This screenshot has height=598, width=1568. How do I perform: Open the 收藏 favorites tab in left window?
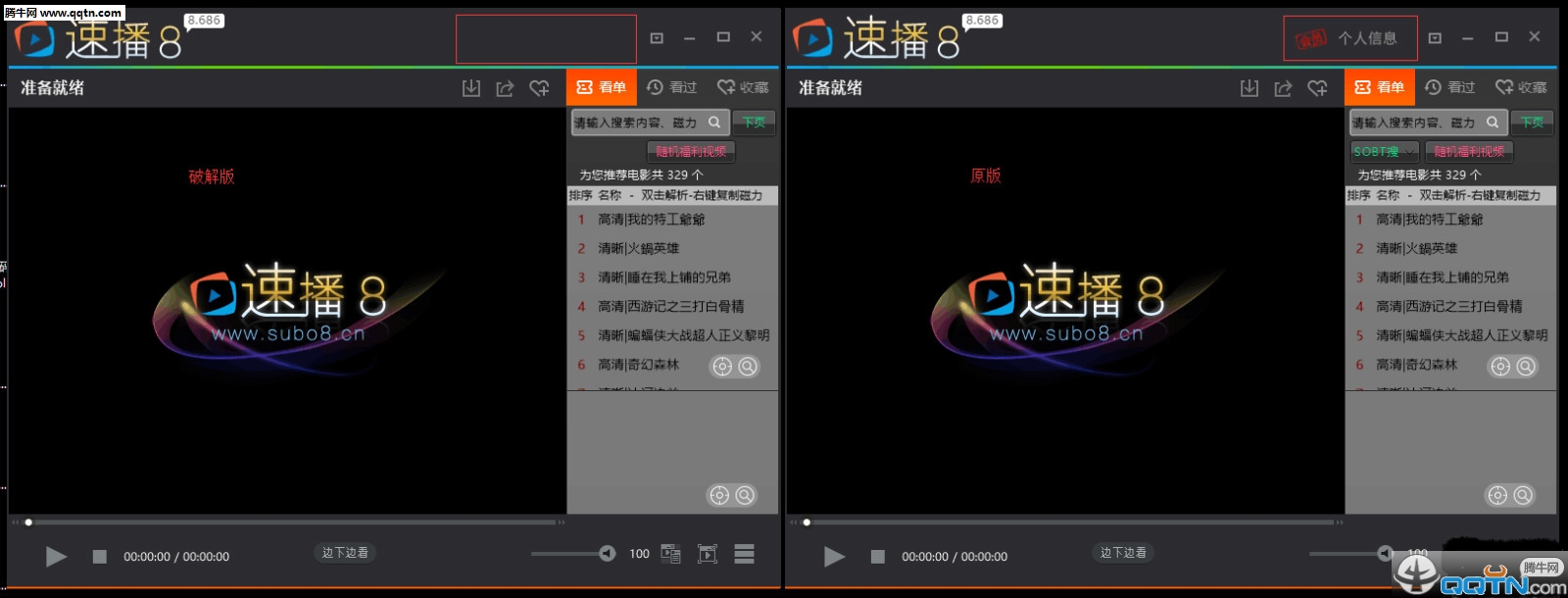[x=743, y=87]
